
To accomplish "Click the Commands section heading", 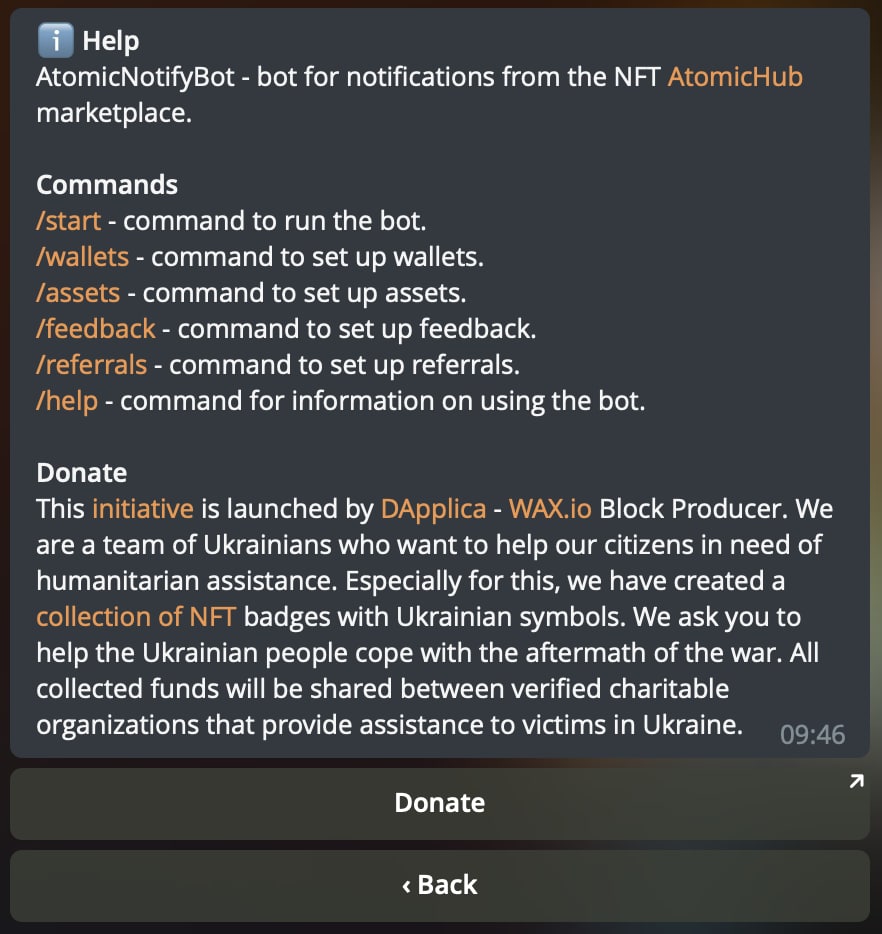I will pyautogui.click(x=107, y=185).
